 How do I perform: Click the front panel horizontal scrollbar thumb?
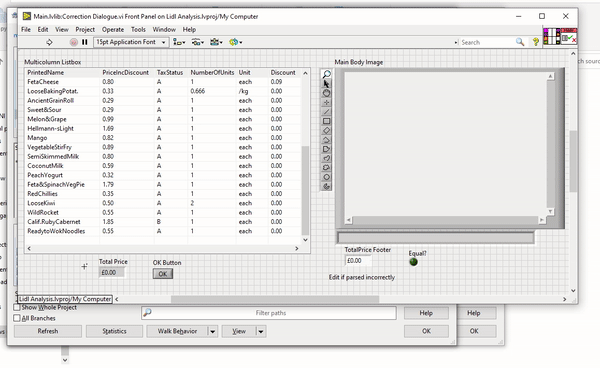[x=275, y=299]
